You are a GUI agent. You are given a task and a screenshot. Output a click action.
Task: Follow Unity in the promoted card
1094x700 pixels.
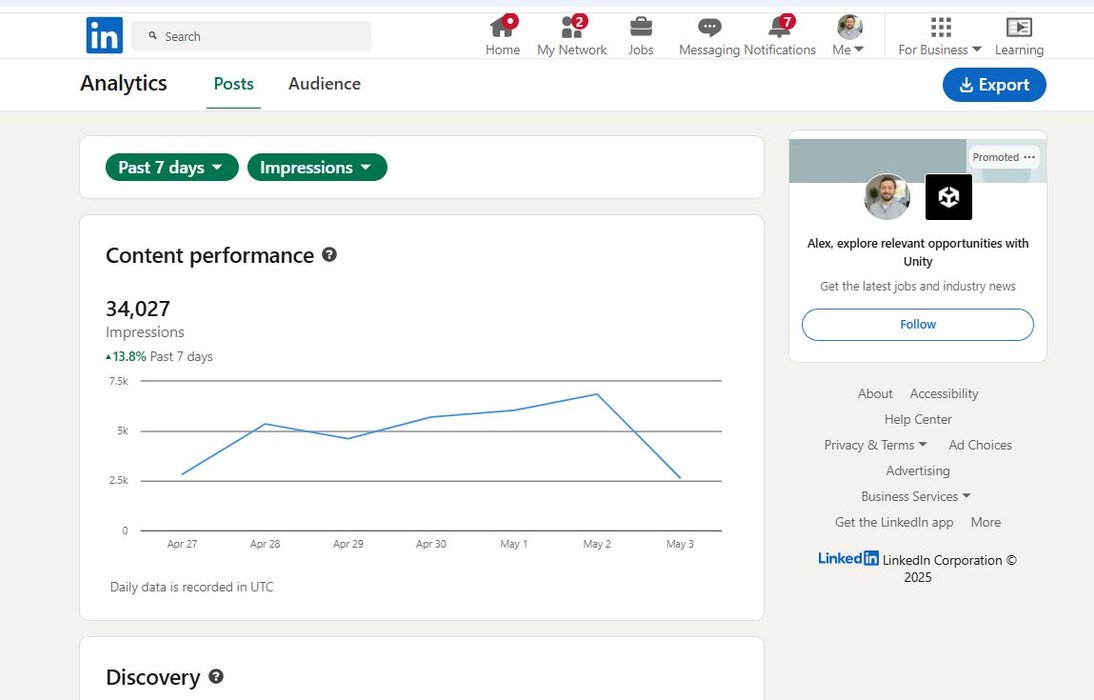coord(917,324)
